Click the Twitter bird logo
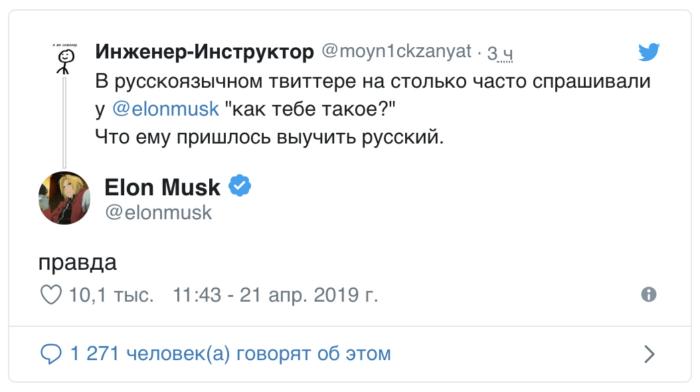Image resolution: width=700 pixels, height=392 pixels. (649, 52)
